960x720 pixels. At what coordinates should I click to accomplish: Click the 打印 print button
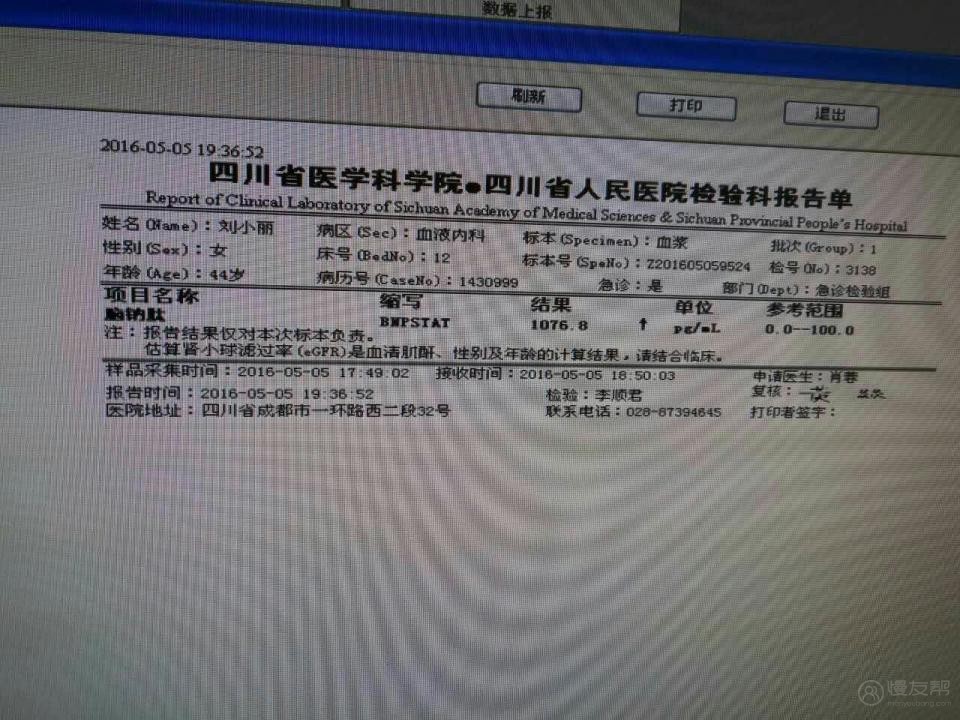(686, 106)
